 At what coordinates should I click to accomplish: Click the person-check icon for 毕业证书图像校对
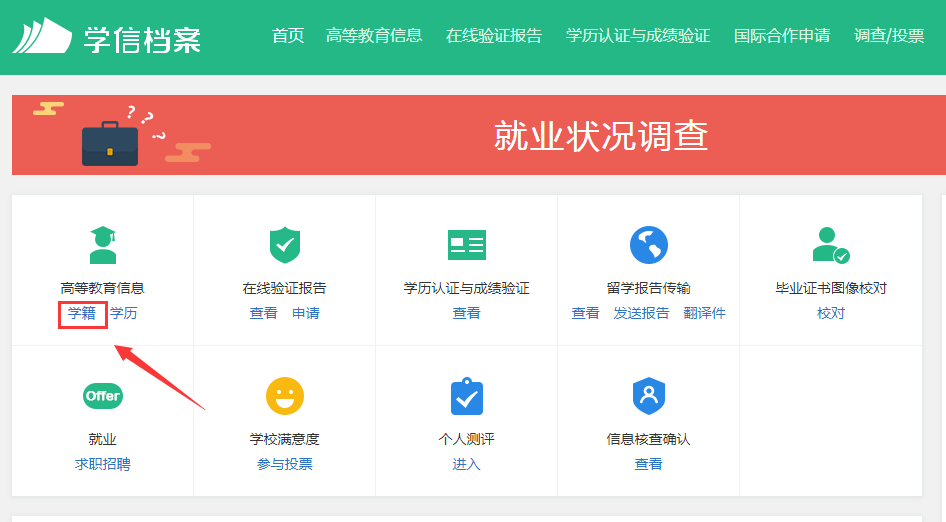(831, 245)
